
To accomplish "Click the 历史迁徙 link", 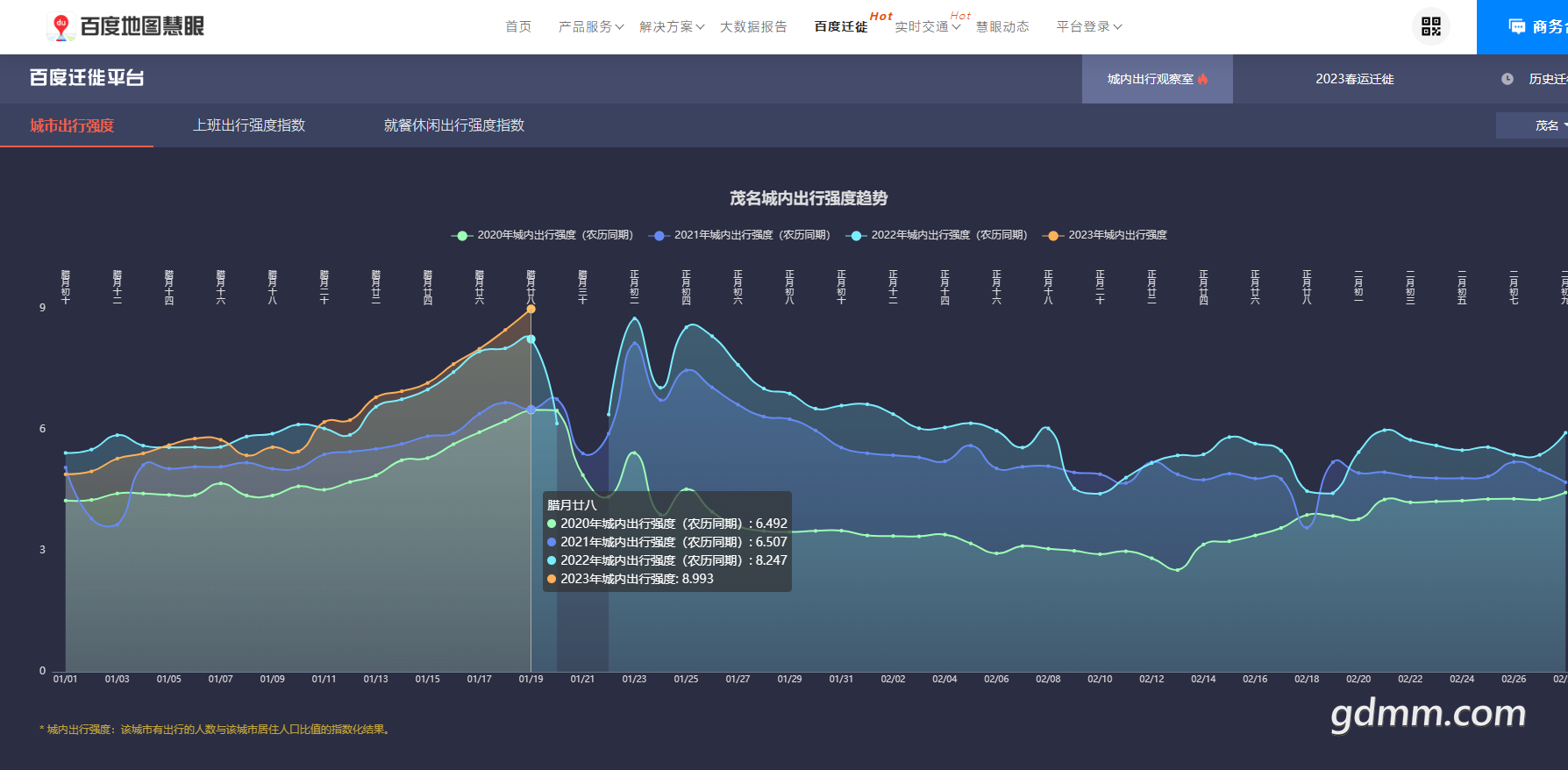I will (1548, 79).
